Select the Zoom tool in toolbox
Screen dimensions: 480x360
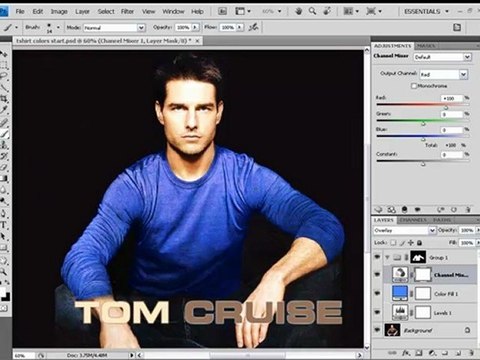4,272
